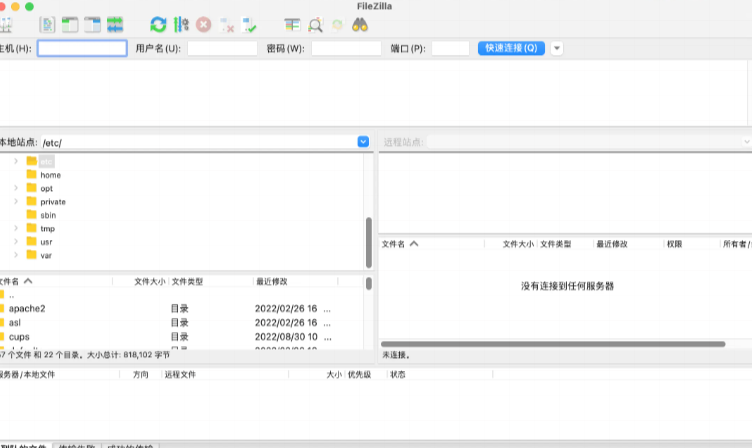Click the 未连接 status text
This screenshot has width=753, height=448.
(x=396, y=355)
